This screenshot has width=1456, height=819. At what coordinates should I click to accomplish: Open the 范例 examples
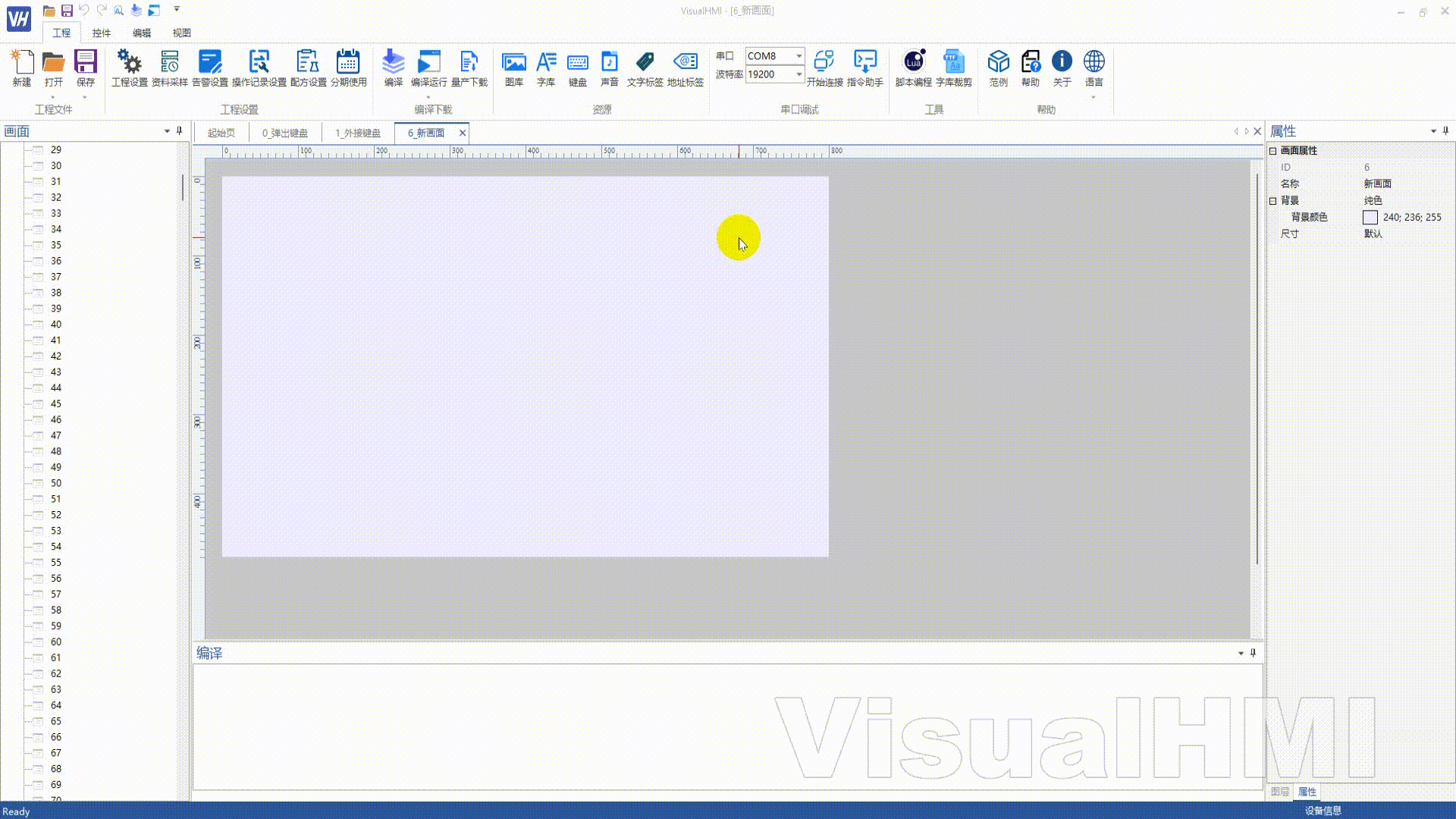coord(999,68)
